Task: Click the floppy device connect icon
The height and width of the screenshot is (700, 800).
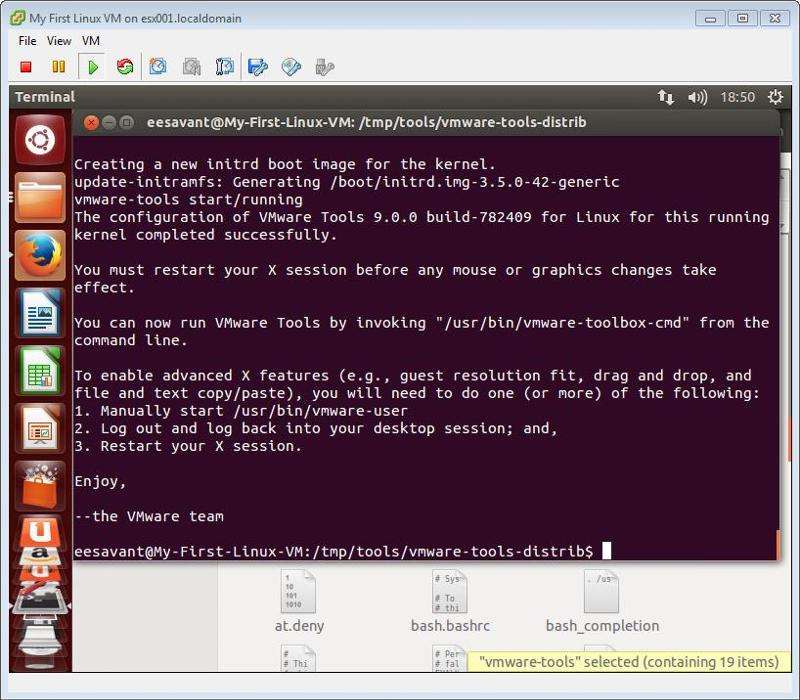Action: [258, 67]
